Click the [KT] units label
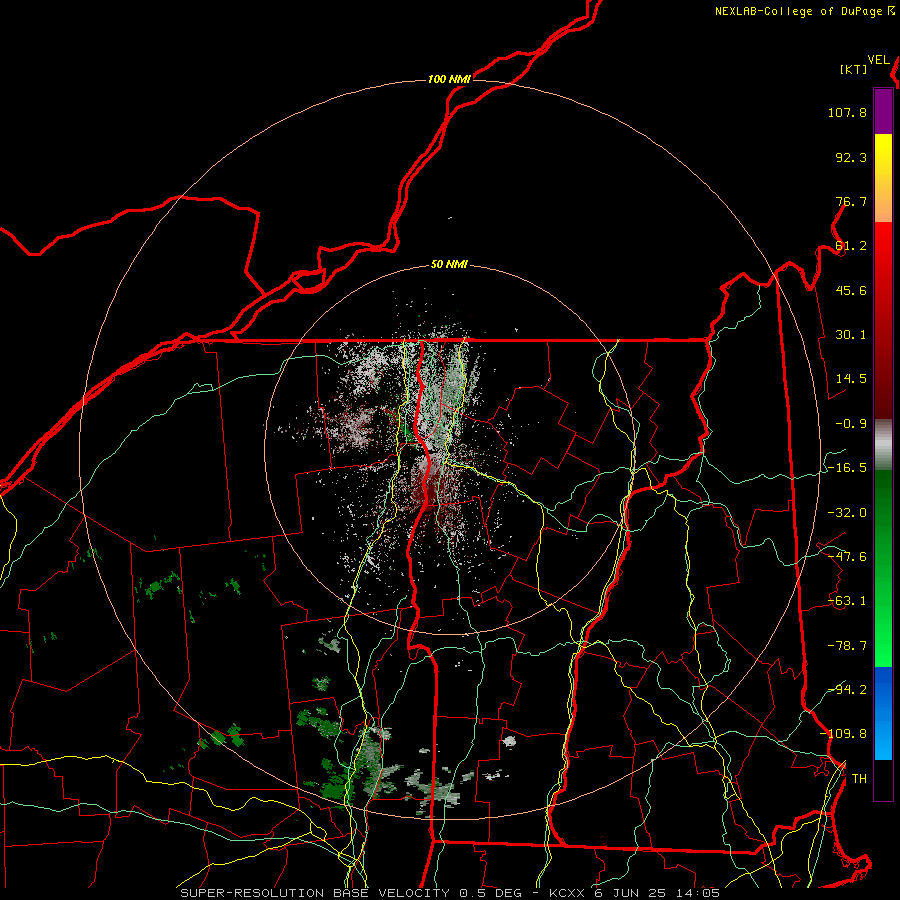This screenshot has width=900, height=900. click(854, 69)
